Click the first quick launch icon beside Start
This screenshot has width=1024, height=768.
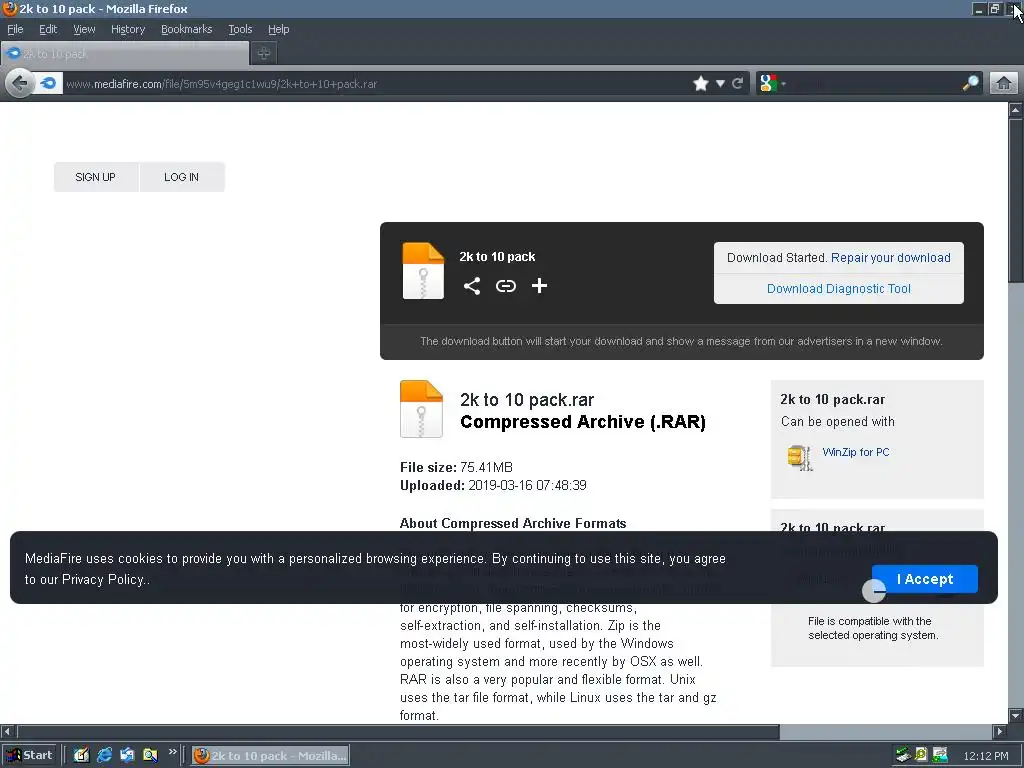pyautogui.click(x=81, y=755)
